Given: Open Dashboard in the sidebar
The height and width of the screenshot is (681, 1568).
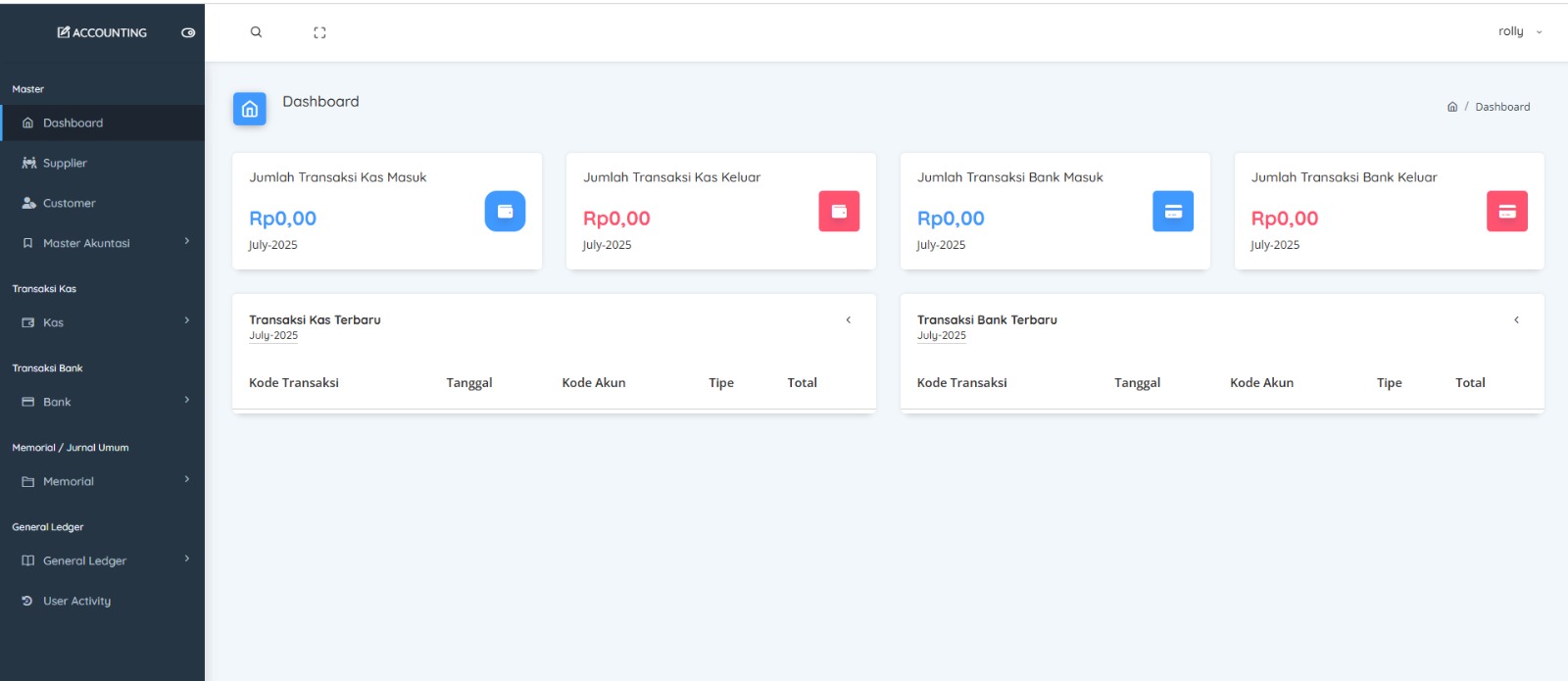Looking at the screenshot, I should pyautogui.click(x=103, y=122).
